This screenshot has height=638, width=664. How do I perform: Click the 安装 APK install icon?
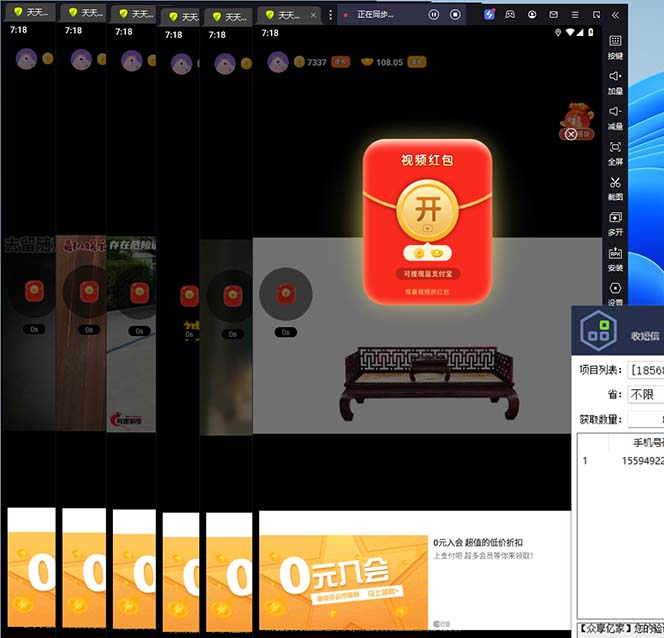[615, 257]
